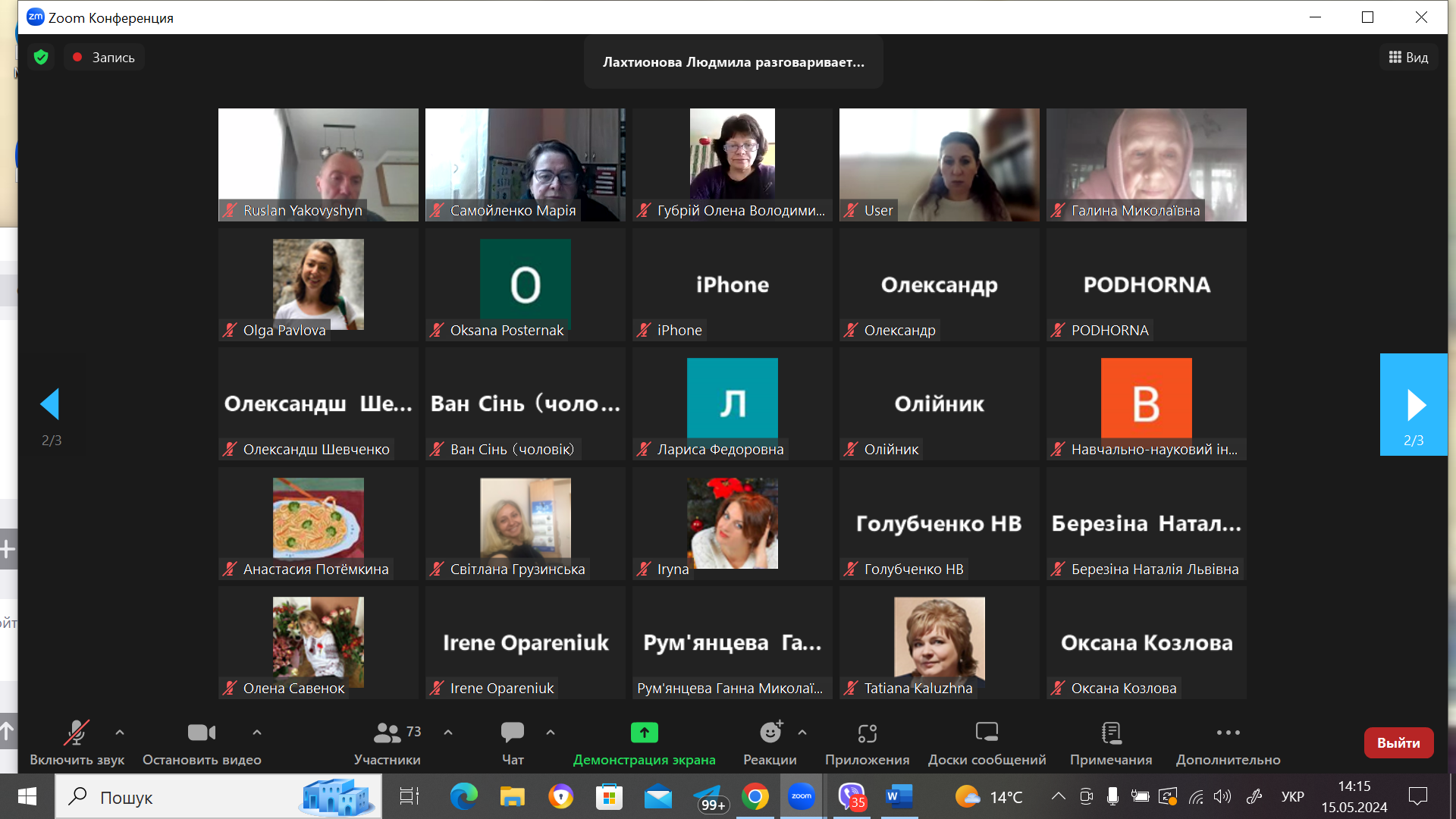Open Дополнительно more options
1456x819 pixels.
1228,733
